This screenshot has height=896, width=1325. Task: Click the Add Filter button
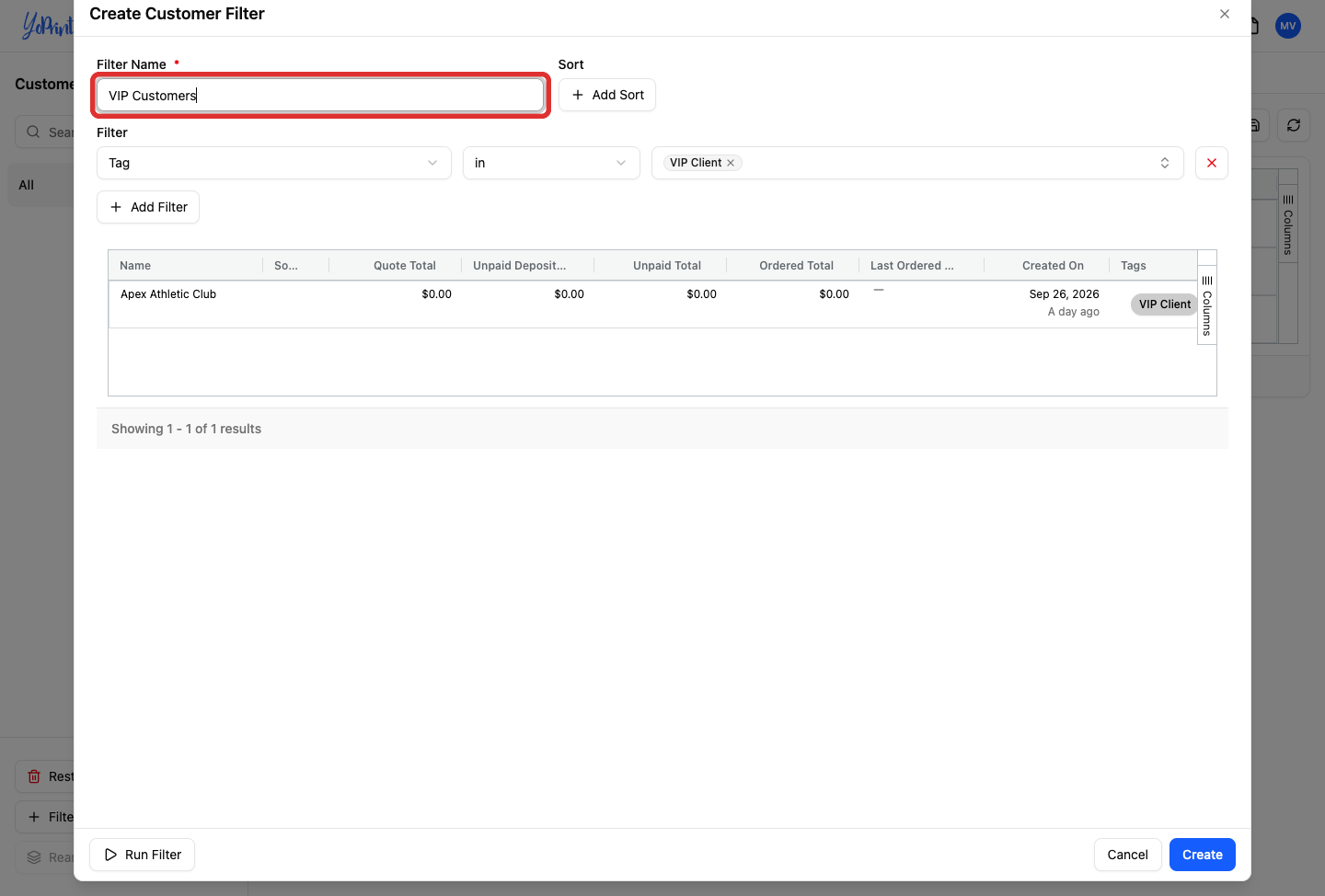pos(148,207)
